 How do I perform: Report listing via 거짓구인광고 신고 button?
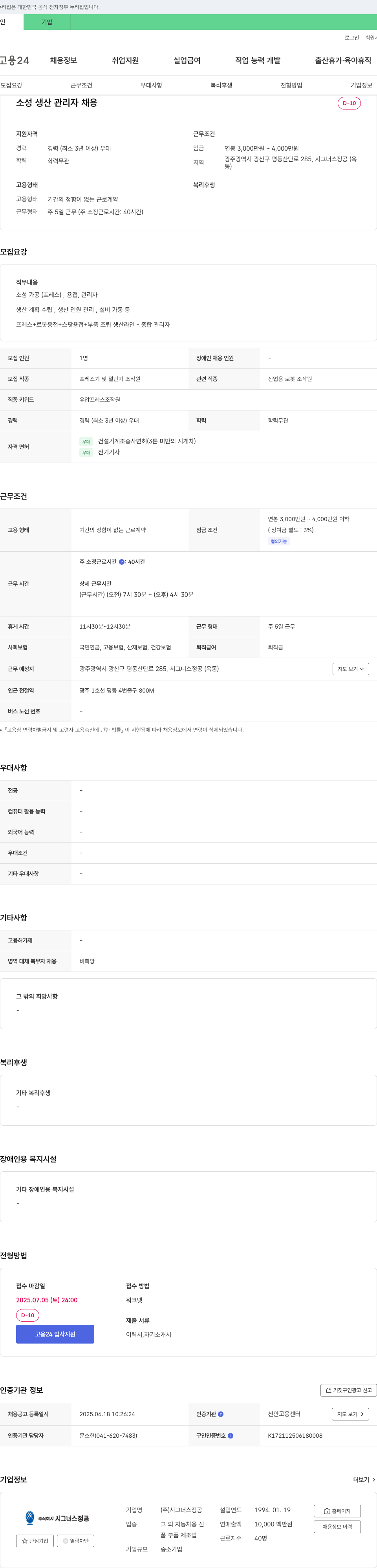pos(348,1390)
